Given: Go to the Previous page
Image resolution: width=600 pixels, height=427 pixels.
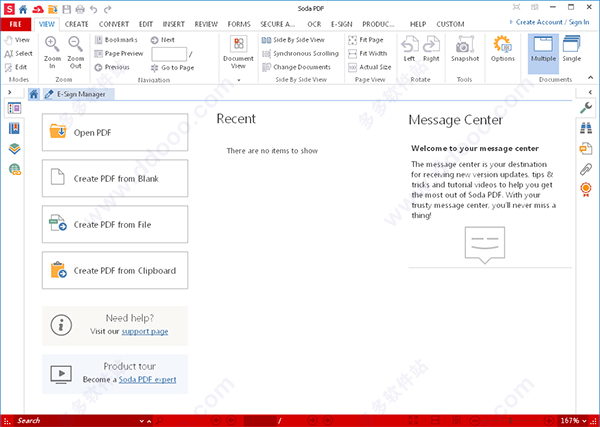Looking at the screenshot, I should [112, 67].
